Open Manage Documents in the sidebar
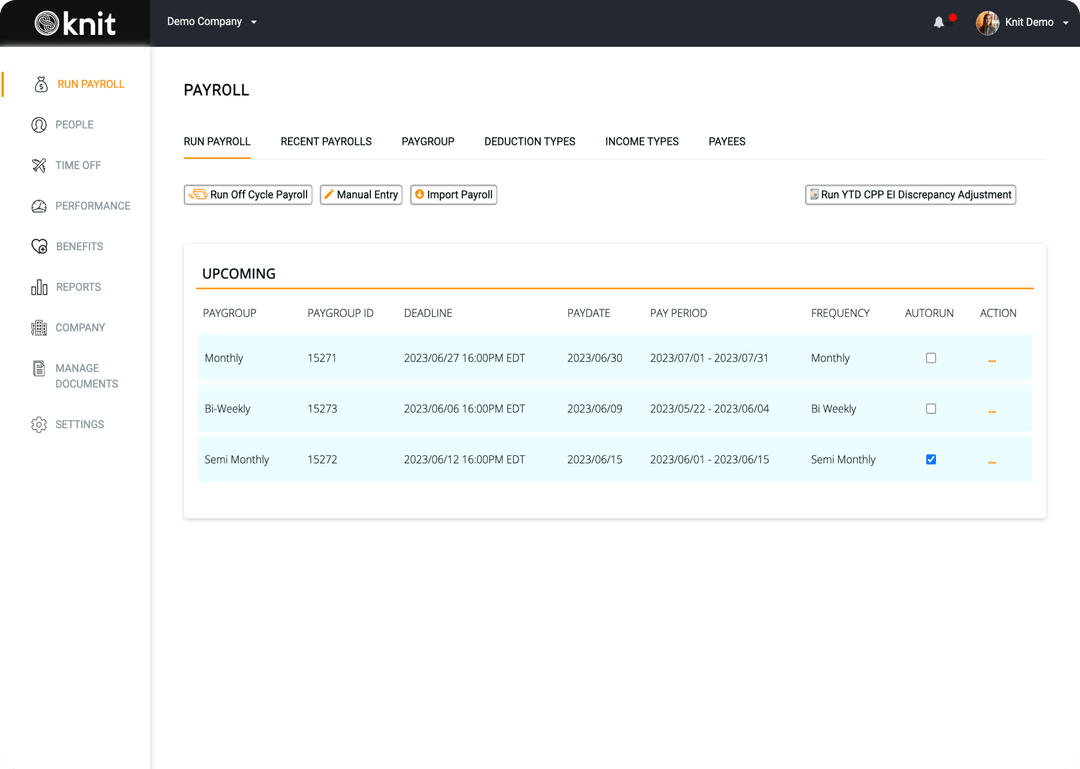The height and width of the screenshot is (769, 1080). [x=40, y=376]
